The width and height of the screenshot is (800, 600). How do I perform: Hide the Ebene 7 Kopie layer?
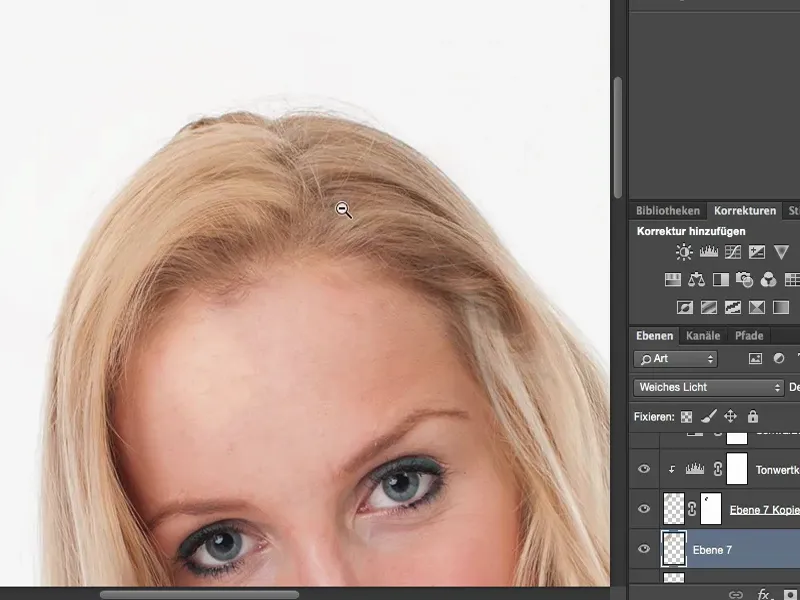[x=644, y=509]
